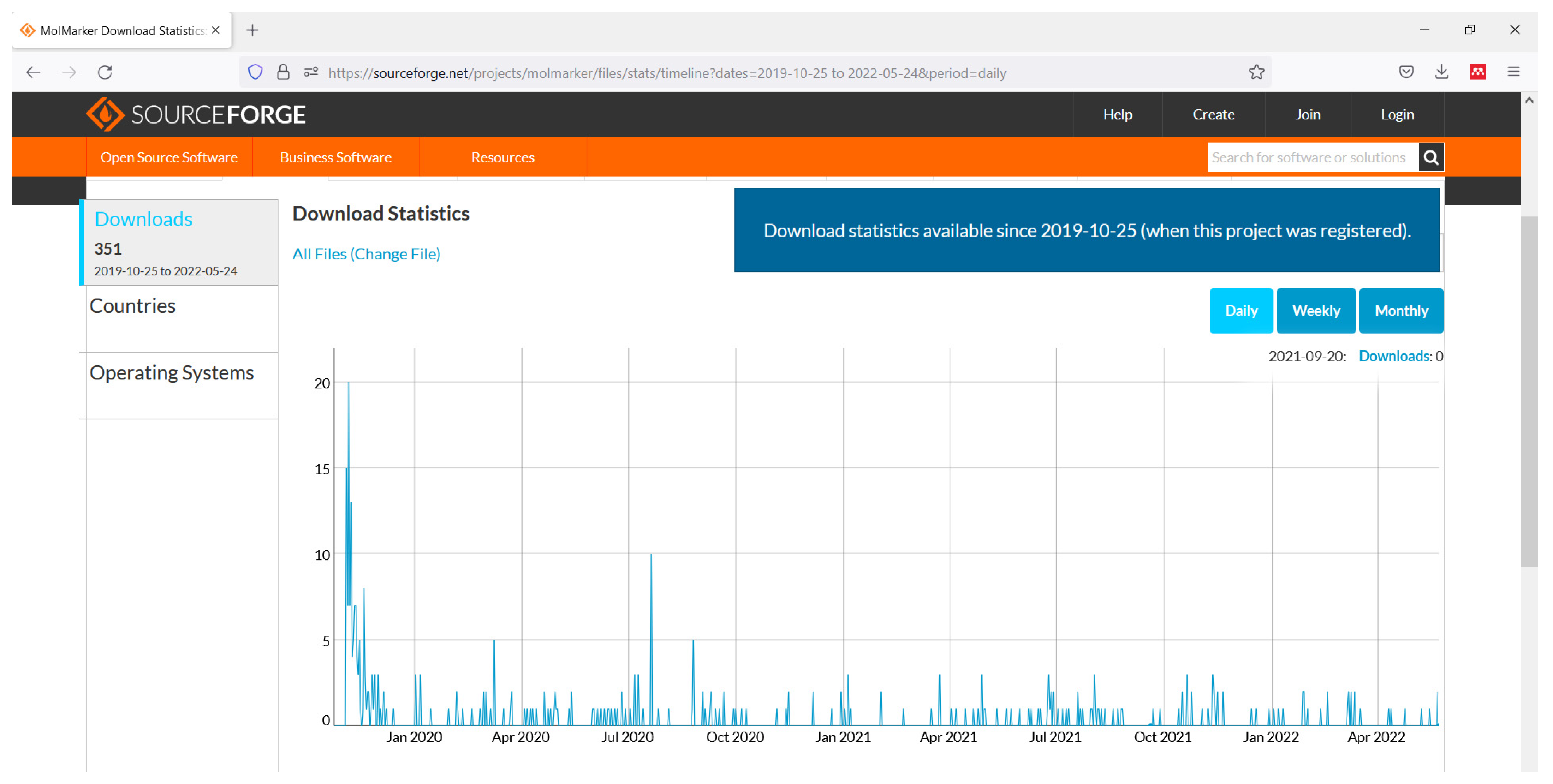Expand Business Software menu
1553x784 pixels.
[x=335, y=157]
